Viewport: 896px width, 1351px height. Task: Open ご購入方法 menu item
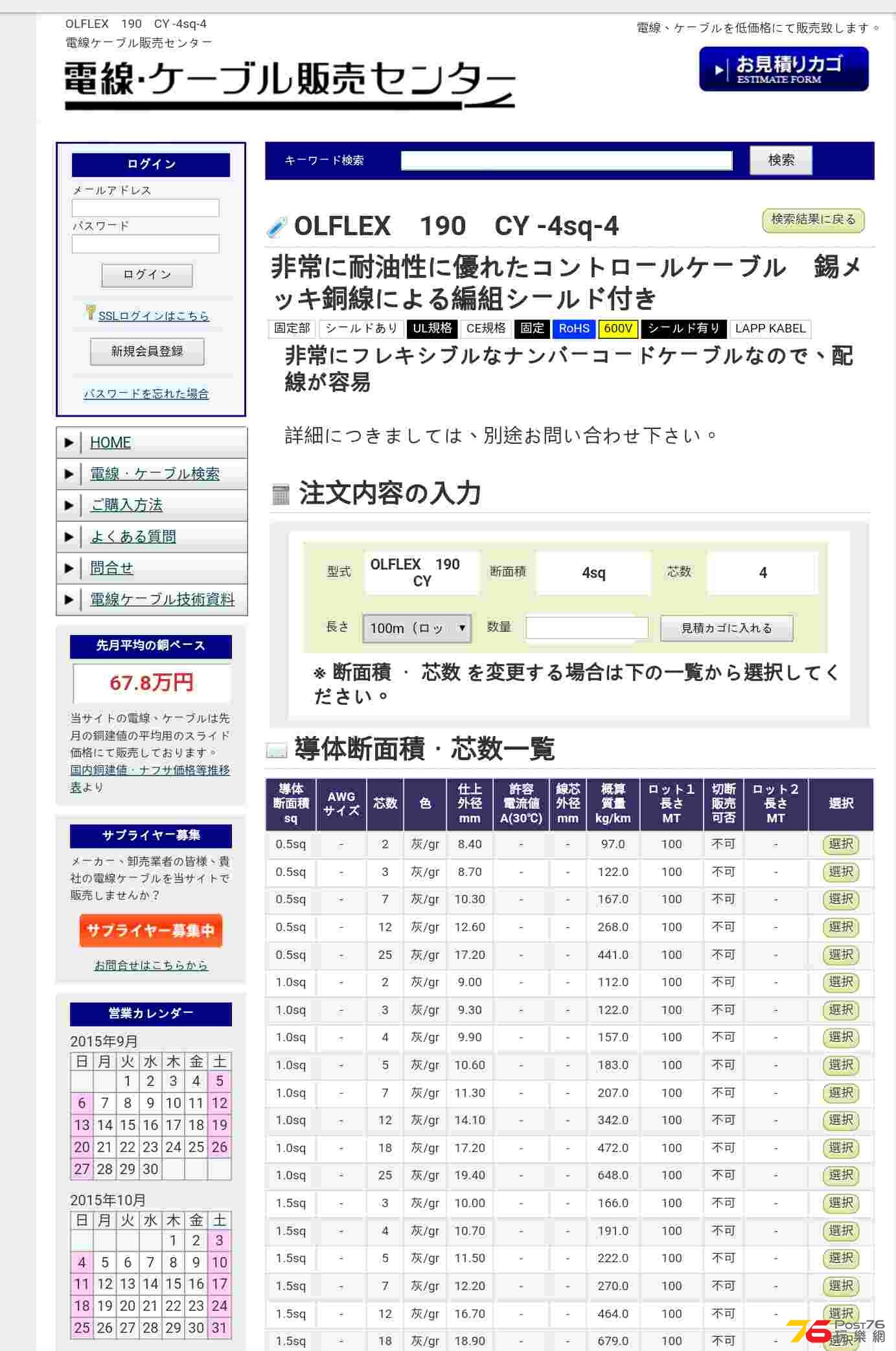pos(126,505)
